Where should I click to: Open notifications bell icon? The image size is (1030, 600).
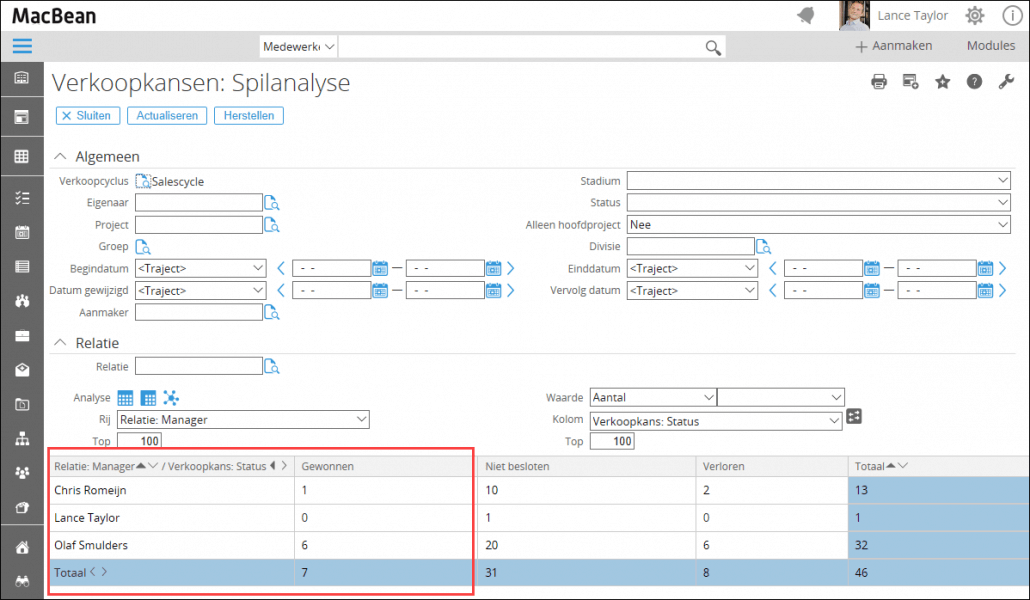tap(805, 15)
